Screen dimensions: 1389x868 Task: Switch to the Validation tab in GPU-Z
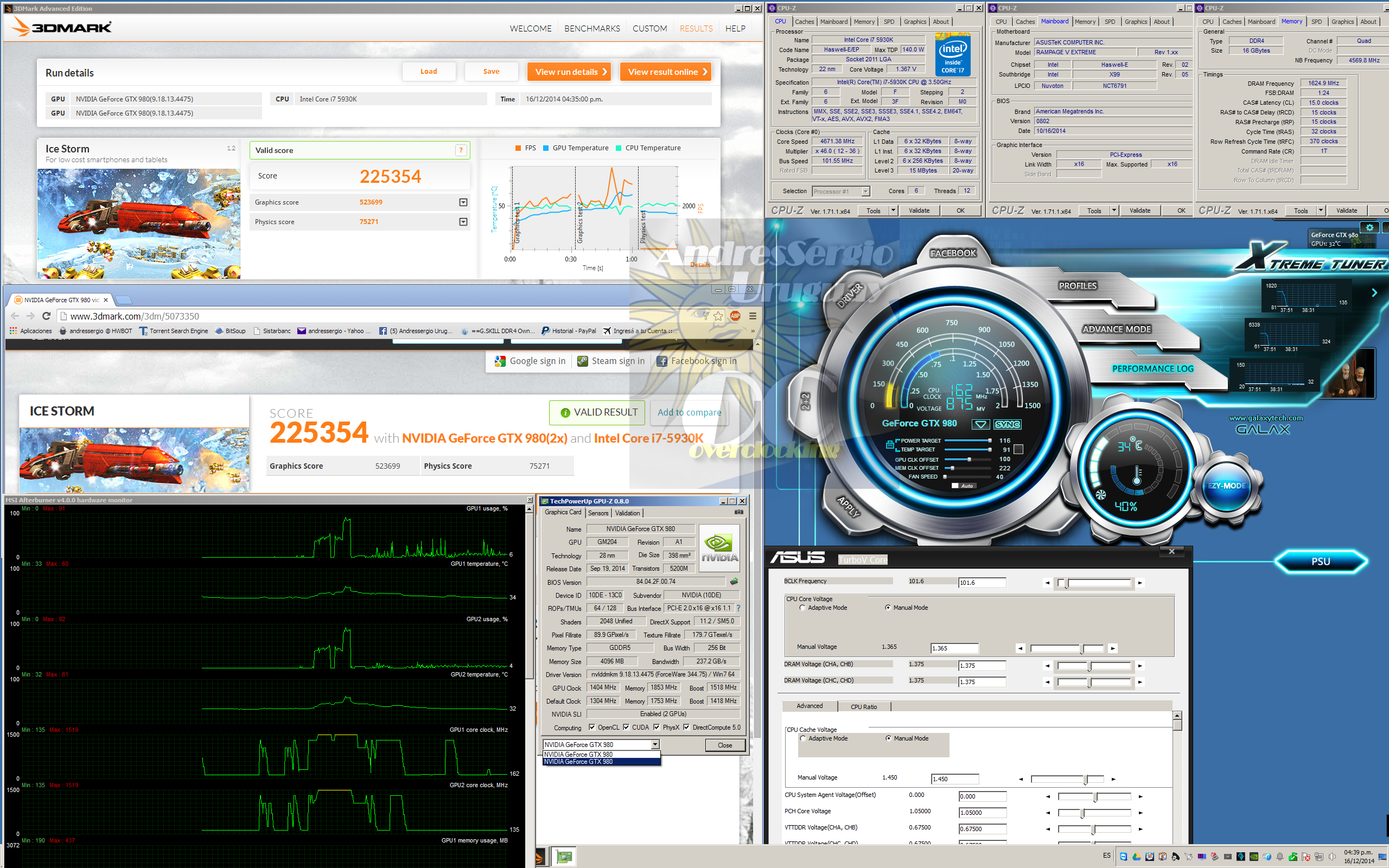click(x=627, y=513)
